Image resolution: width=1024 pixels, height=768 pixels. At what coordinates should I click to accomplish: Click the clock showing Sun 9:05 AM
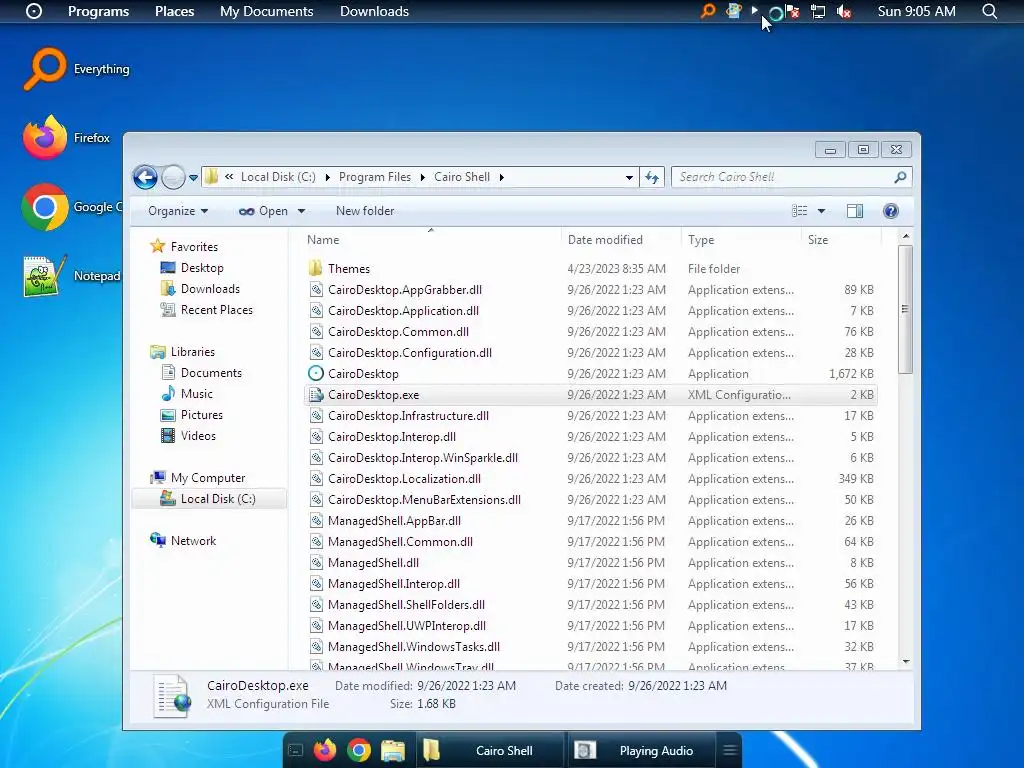click(x=916, y=11)
